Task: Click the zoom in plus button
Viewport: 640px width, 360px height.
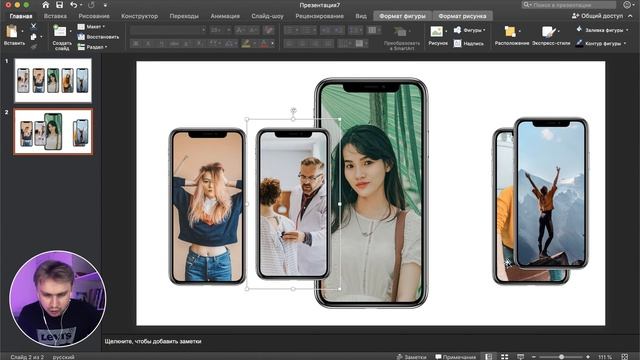Action: tap(588, 357)
